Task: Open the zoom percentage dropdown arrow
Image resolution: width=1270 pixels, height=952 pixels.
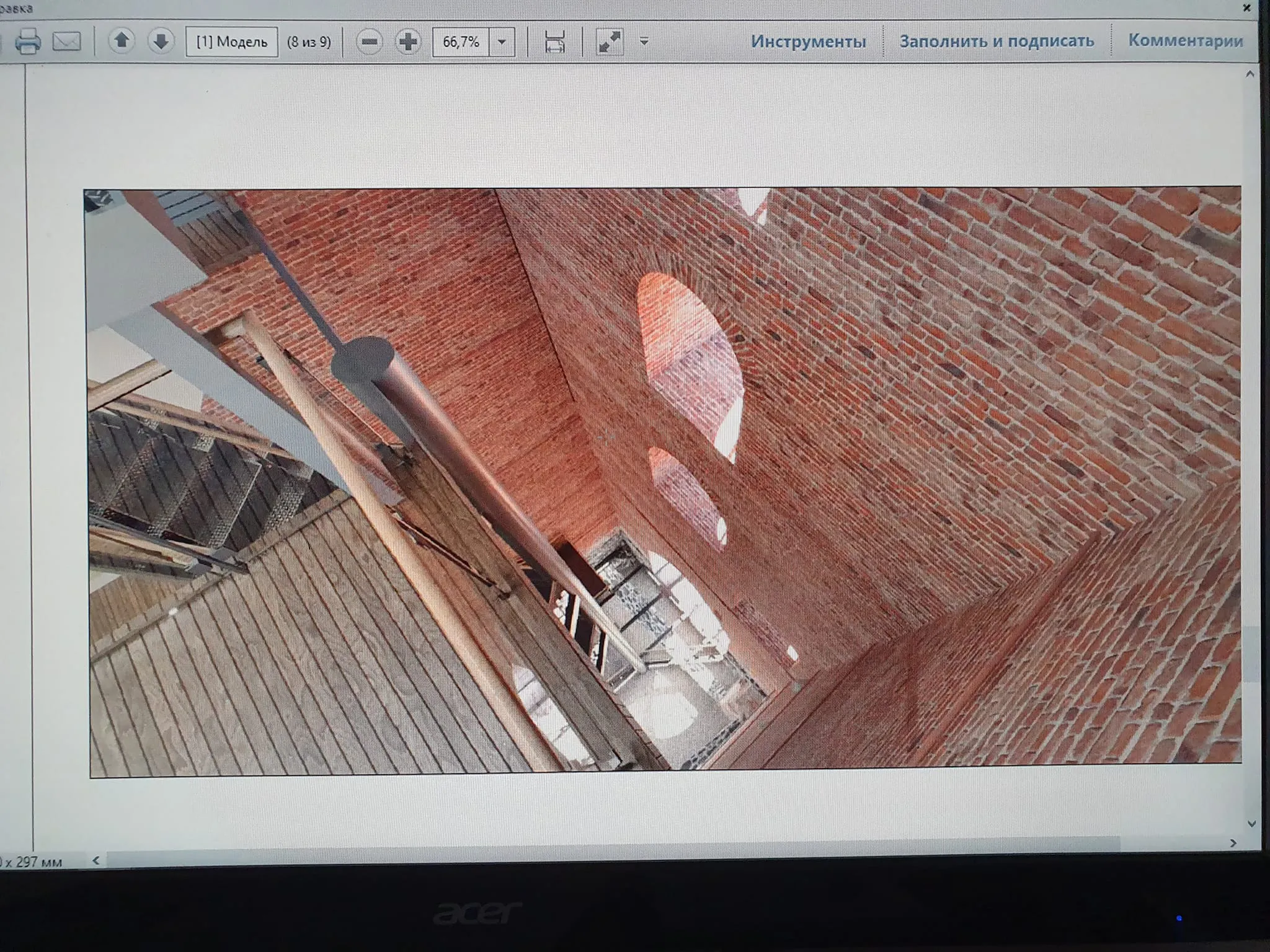Action: (502, 42)
